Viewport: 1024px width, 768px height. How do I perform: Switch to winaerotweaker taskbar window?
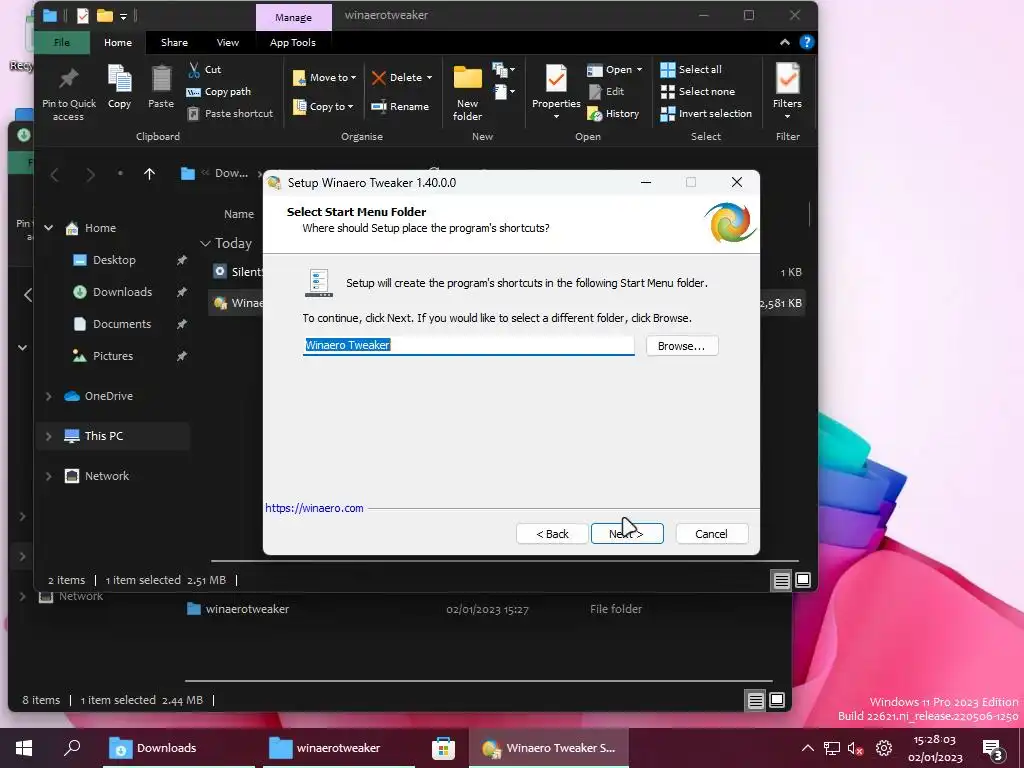[x=338, y=748]
